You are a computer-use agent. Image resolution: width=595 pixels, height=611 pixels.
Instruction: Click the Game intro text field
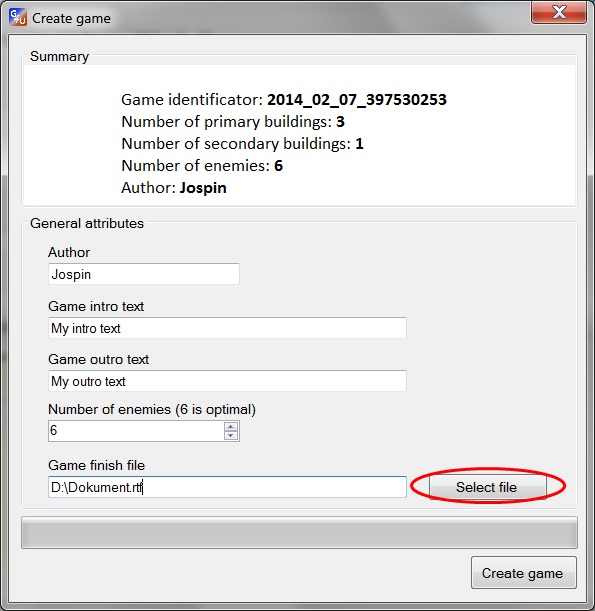[x=227, y=328]
